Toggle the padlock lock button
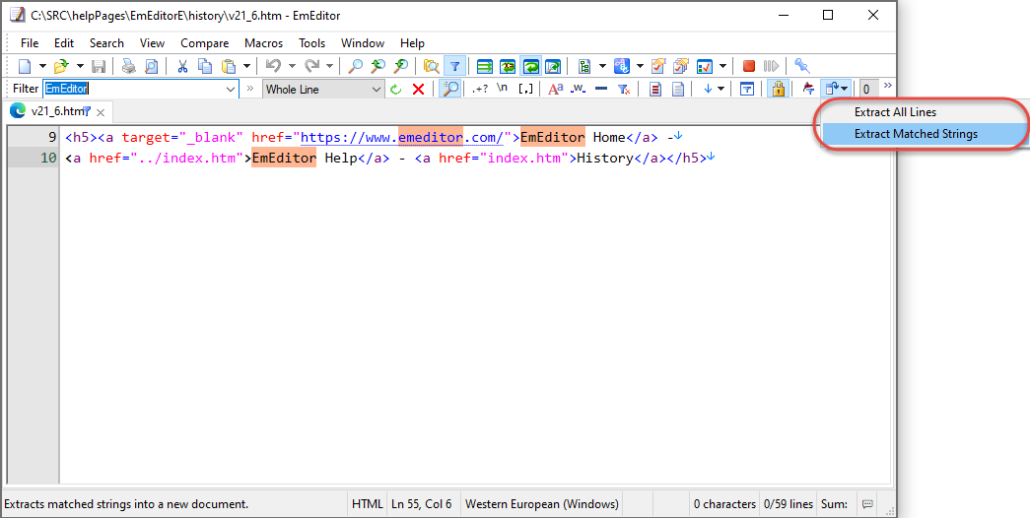The width and height of the screenshot is (1030, 518). tap(778, 89)
